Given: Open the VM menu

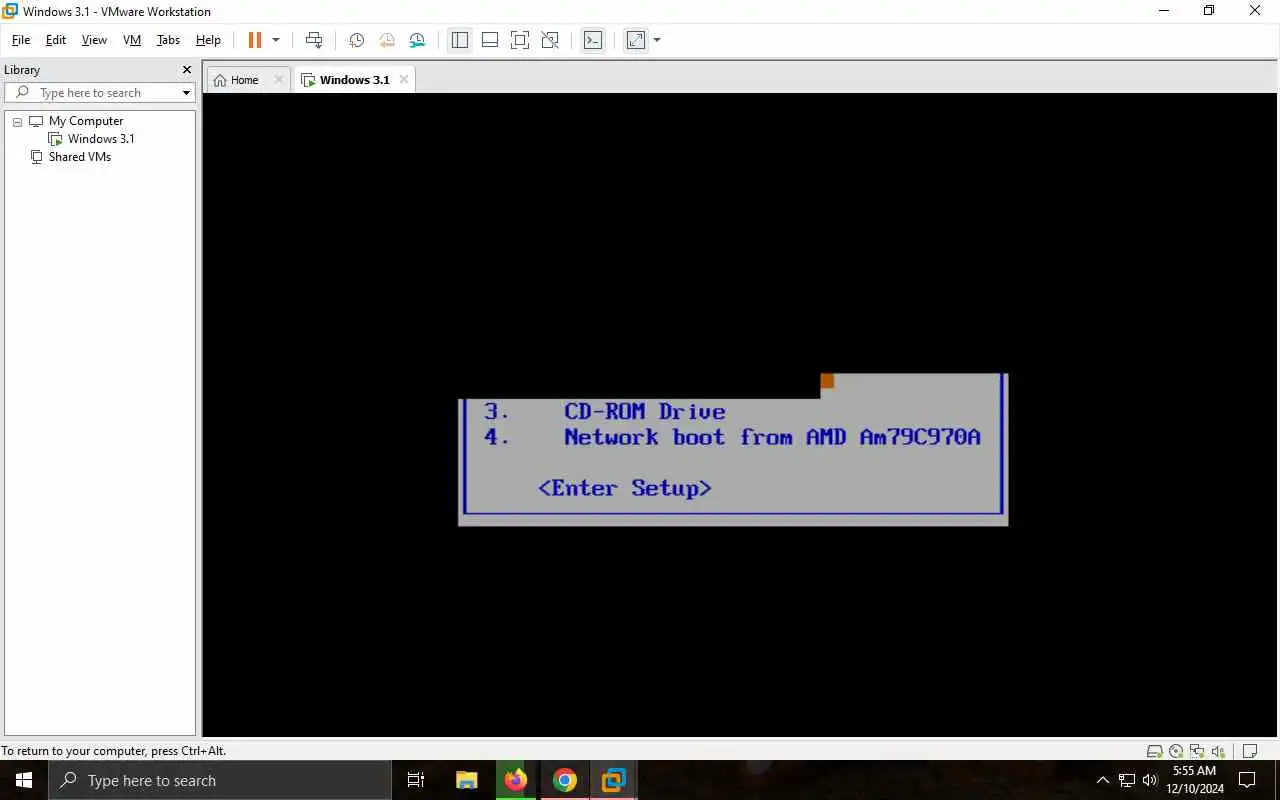Looking at the screenshot, I should tap(131, 40).
